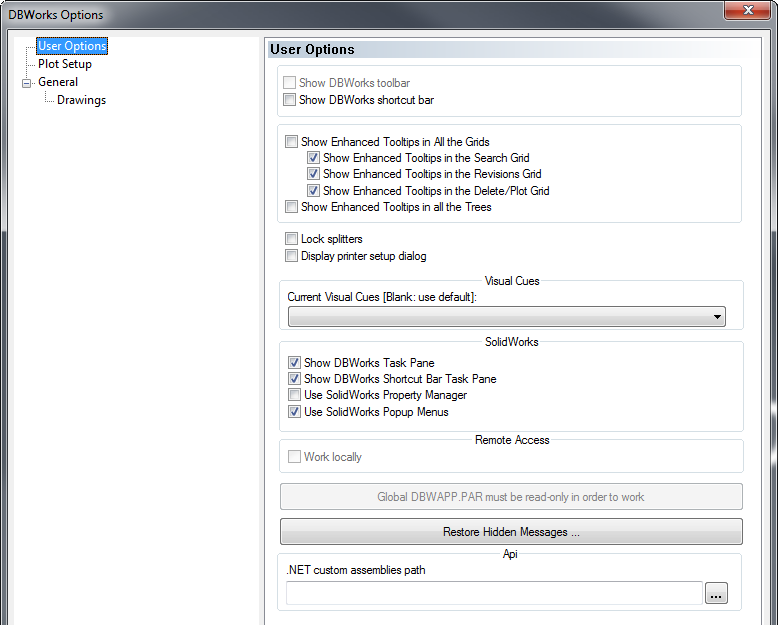Enable Use SolidWorks Property Manager
The height and width of the screenshot is (625, 778).
[294, 395]
